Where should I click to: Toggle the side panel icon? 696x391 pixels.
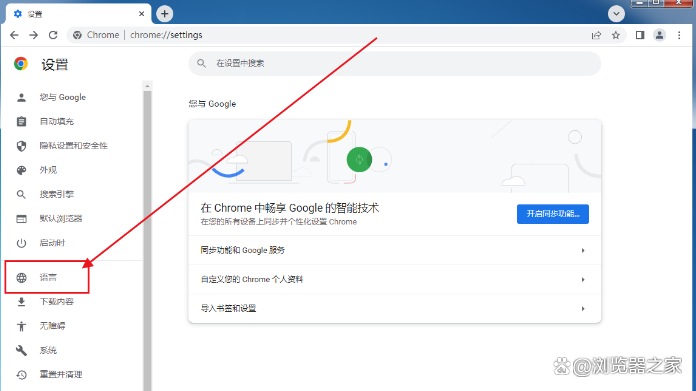click(x=640, y=35)
